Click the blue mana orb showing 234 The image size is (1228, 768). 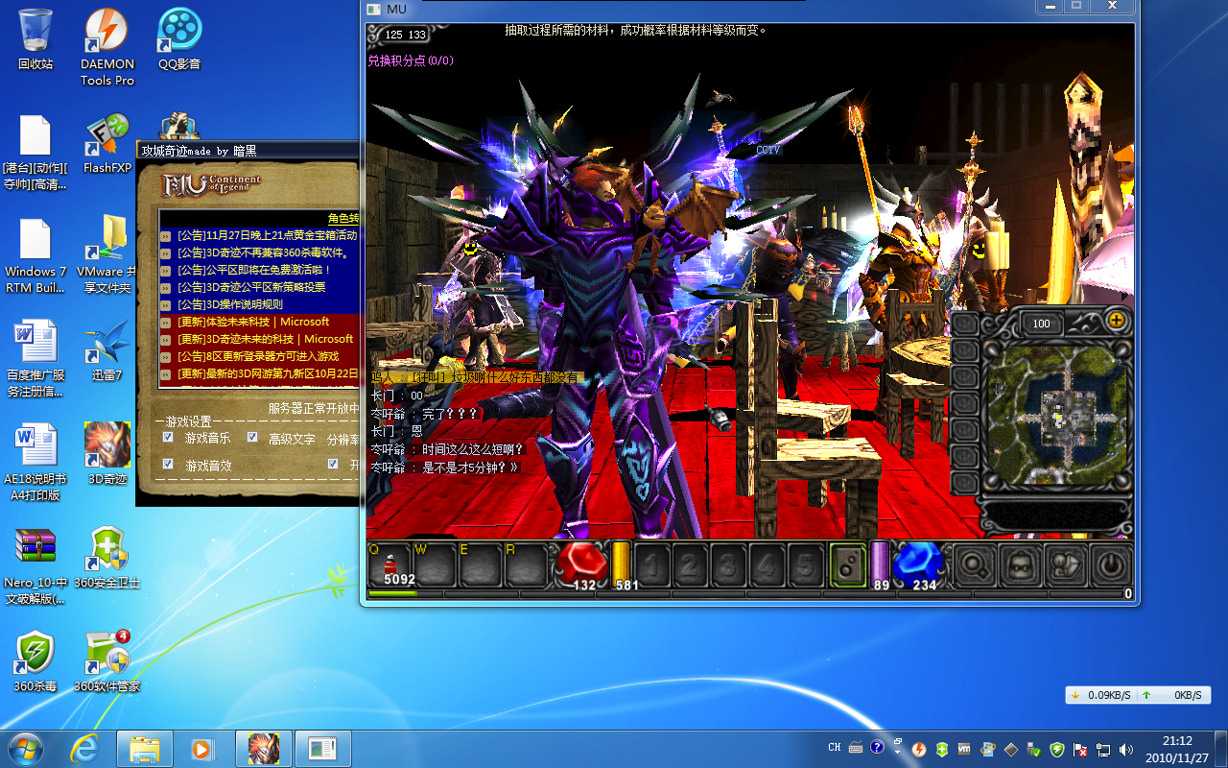919,565
